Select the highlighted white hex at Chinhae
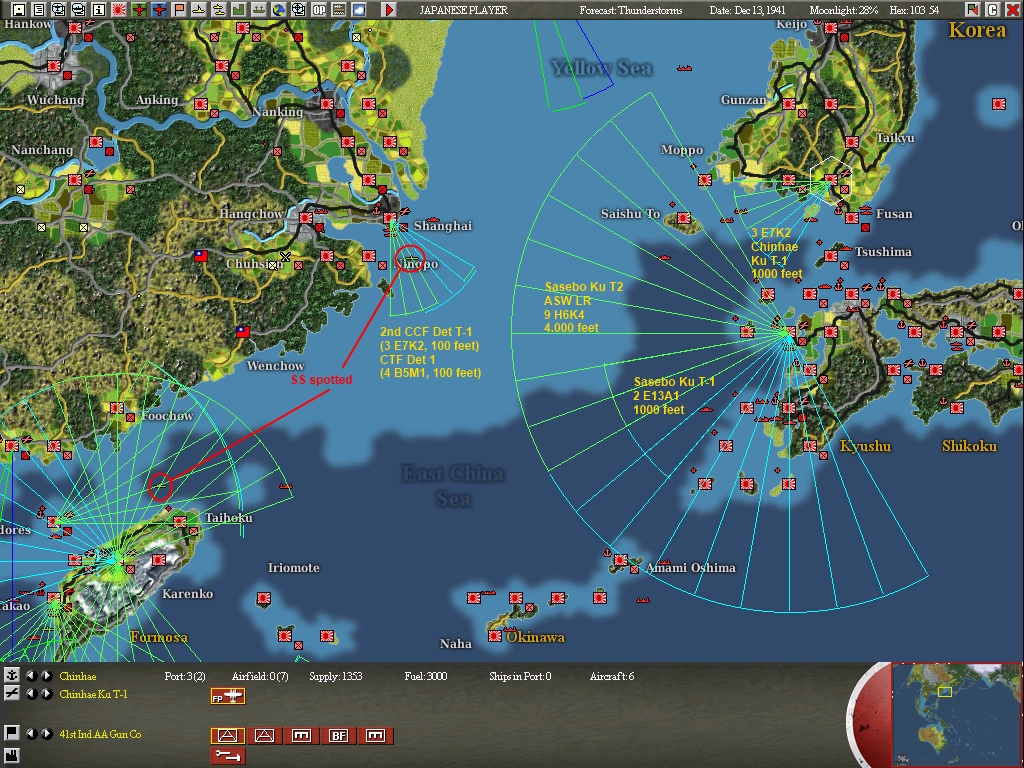This screenshot has height=768, width=1024. click(831, 180)
